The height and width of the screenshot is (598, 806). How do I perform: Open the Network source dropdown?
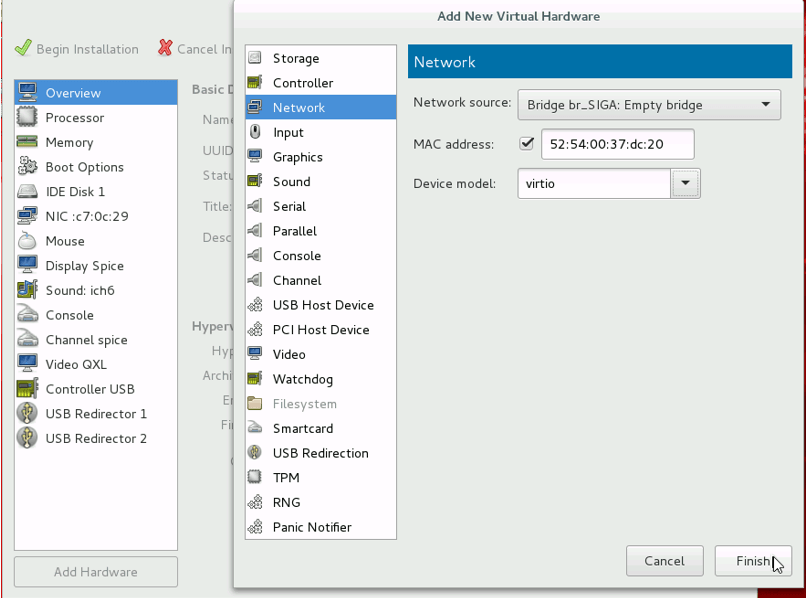click(649, 105)
